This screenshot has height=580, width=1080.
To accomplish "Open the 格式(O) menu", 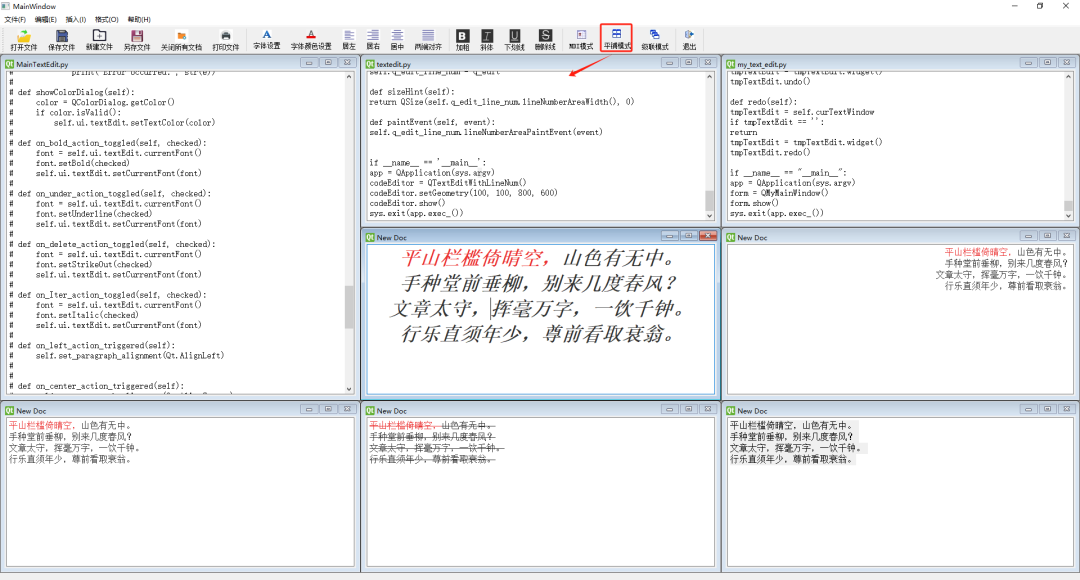I will point(106,19).
